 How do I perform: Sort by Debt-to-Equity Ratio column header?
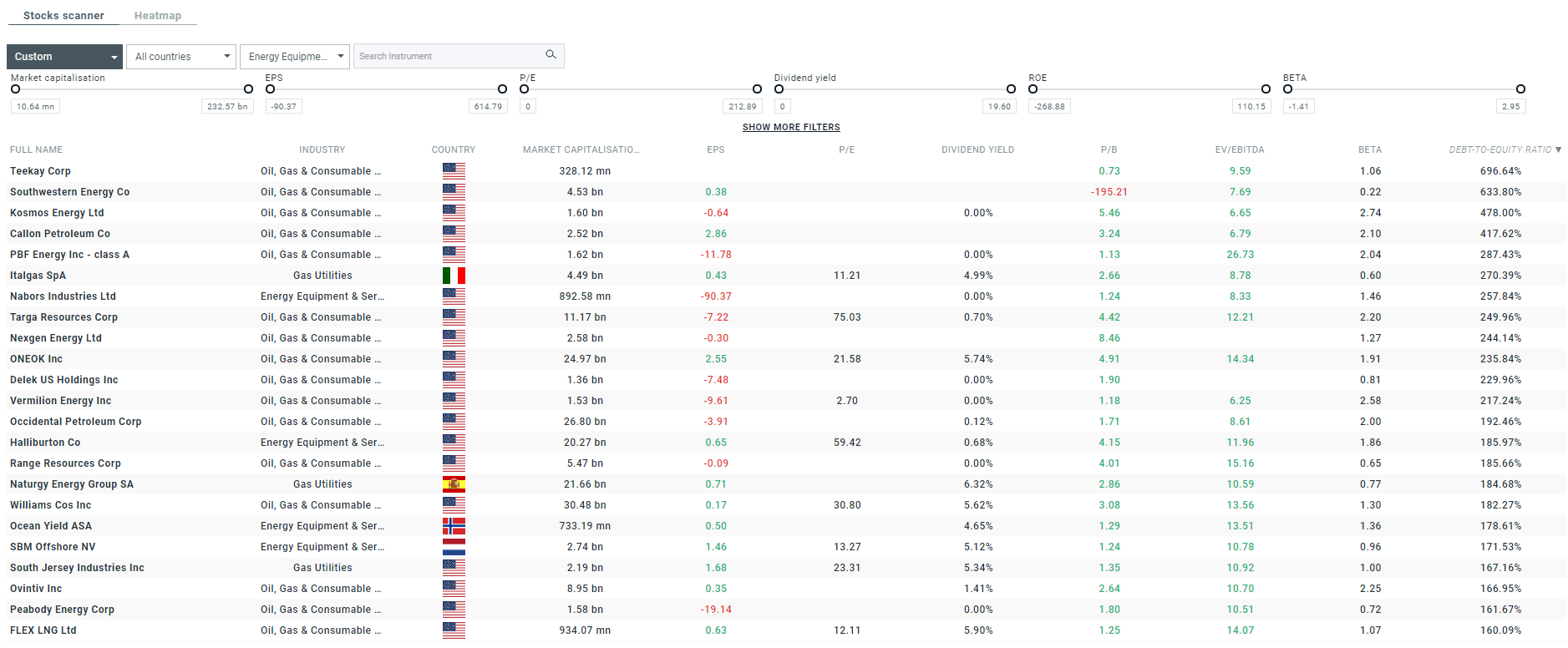point(1501,150)
